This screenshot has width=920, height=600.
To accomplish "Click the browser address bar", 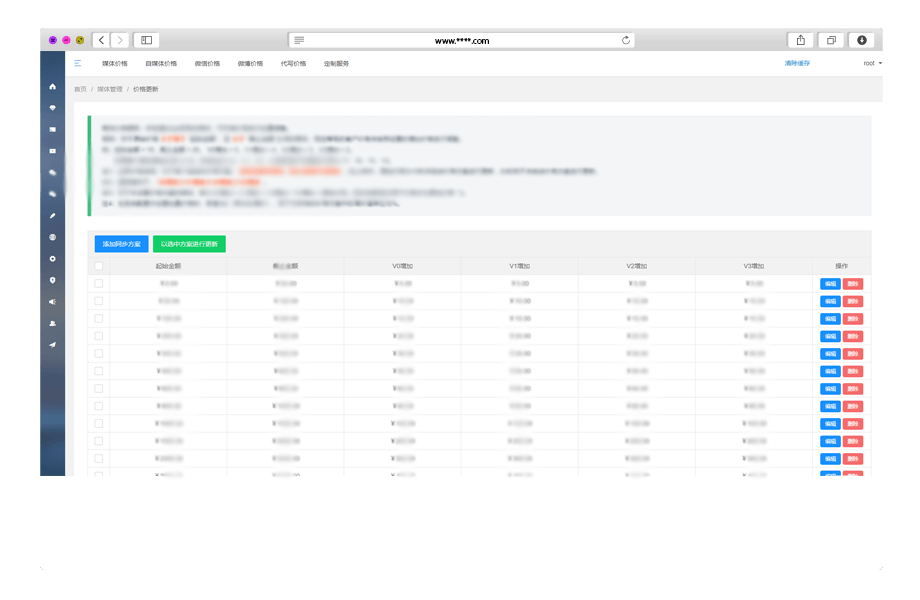I will pyautogui.click(x=461, y=40).
